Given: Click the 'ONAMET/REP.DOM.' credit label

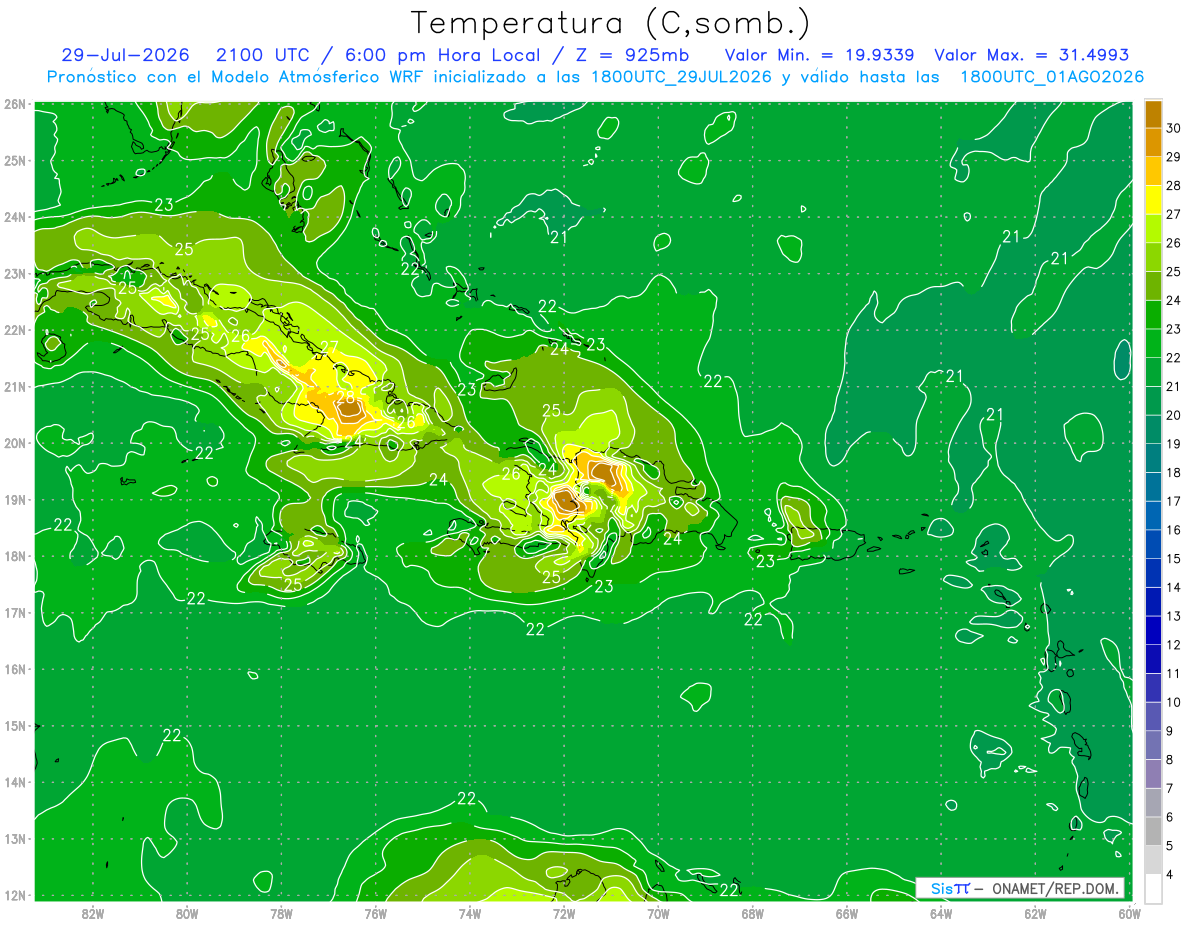Looking at the screenshot, I should tap(1053, 888).
